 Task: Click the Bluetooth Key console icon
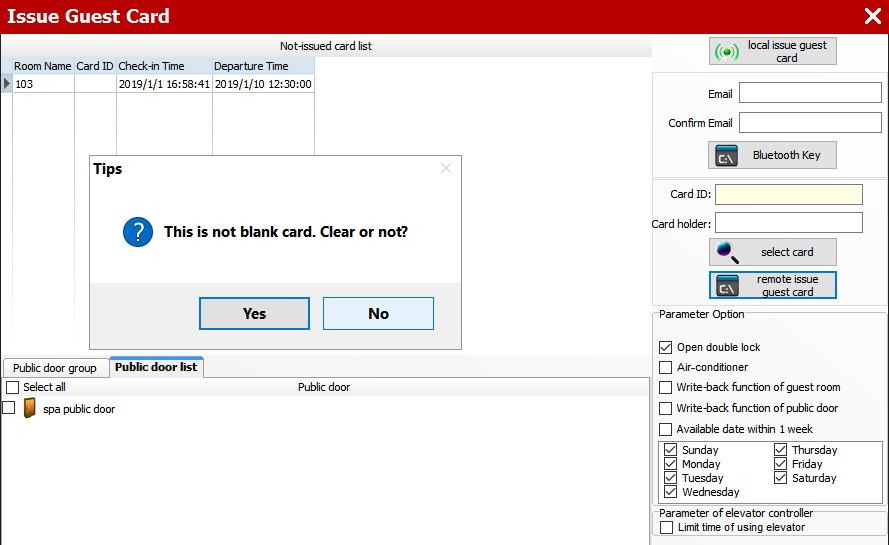click(727, 156)
